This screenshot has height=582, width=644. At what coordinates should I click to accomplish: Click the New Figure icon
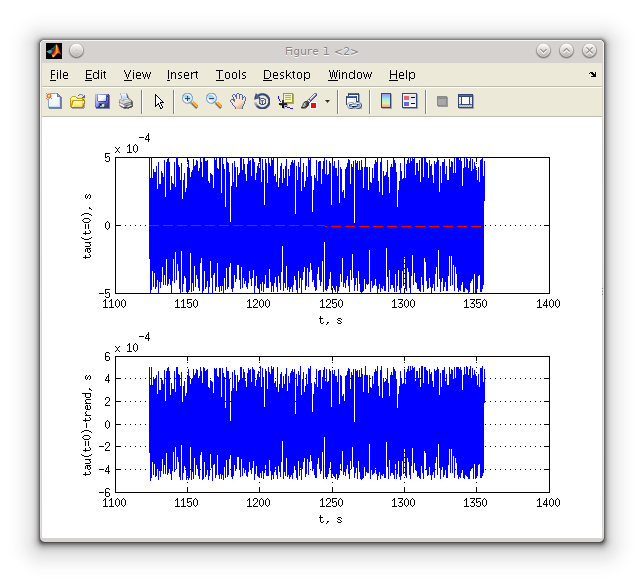pyautogui.click(x=54, y=101)
